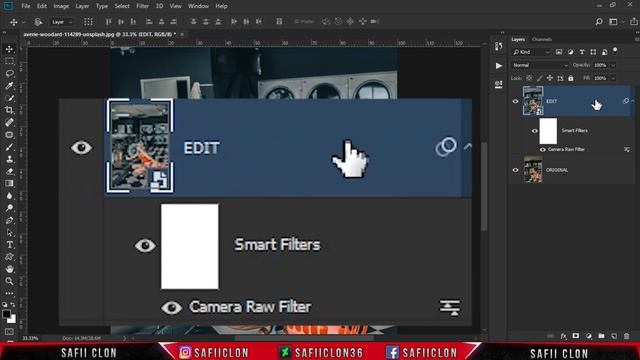Open the status bar info arrow
Image resolution: width=640 pixels, height=360 pixels.
(124, 338)
